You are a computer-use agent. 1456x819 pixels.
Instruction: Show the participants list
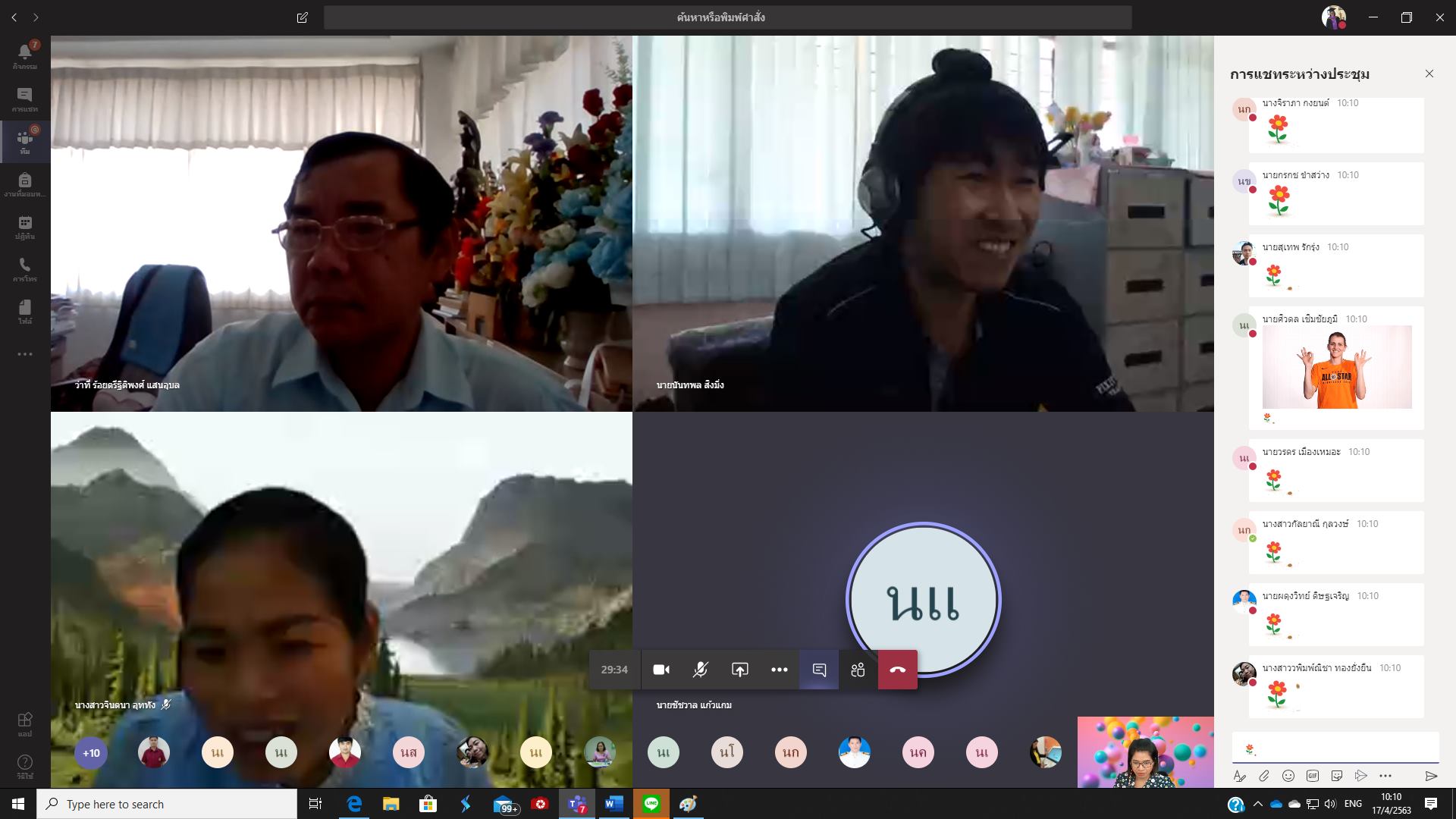(x=858, y=670)
